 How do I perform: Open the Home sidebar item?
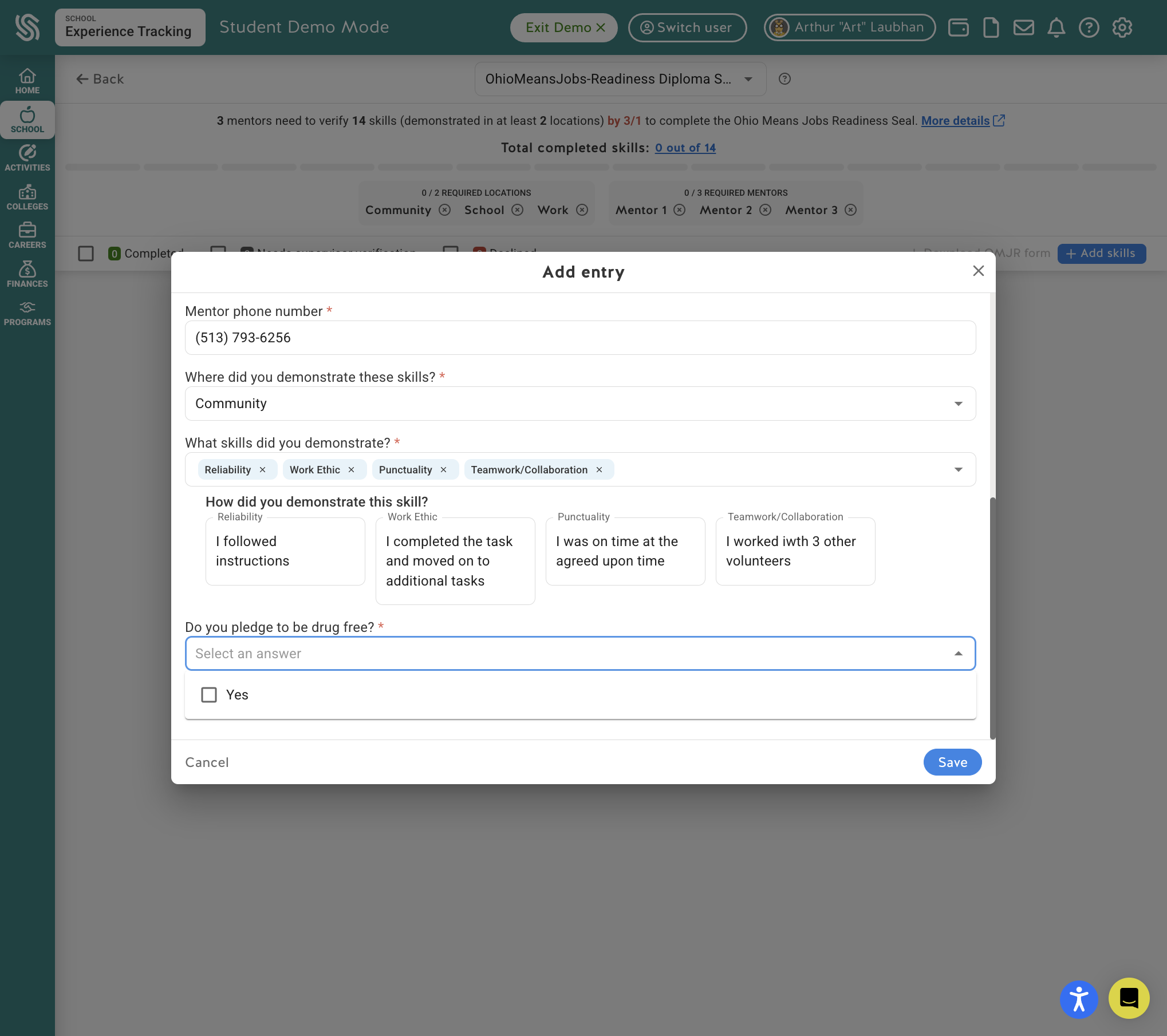click(27, 81)
